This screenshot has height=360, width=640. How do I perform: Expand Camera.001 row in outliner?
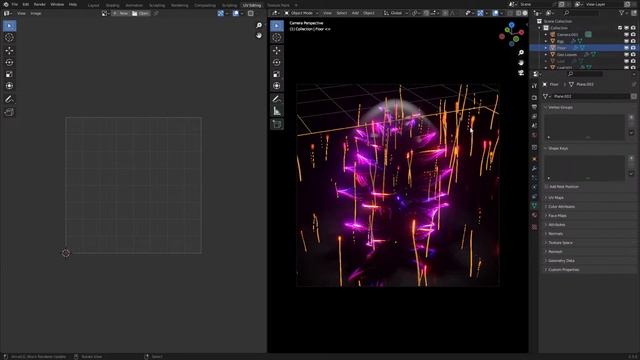546,35
